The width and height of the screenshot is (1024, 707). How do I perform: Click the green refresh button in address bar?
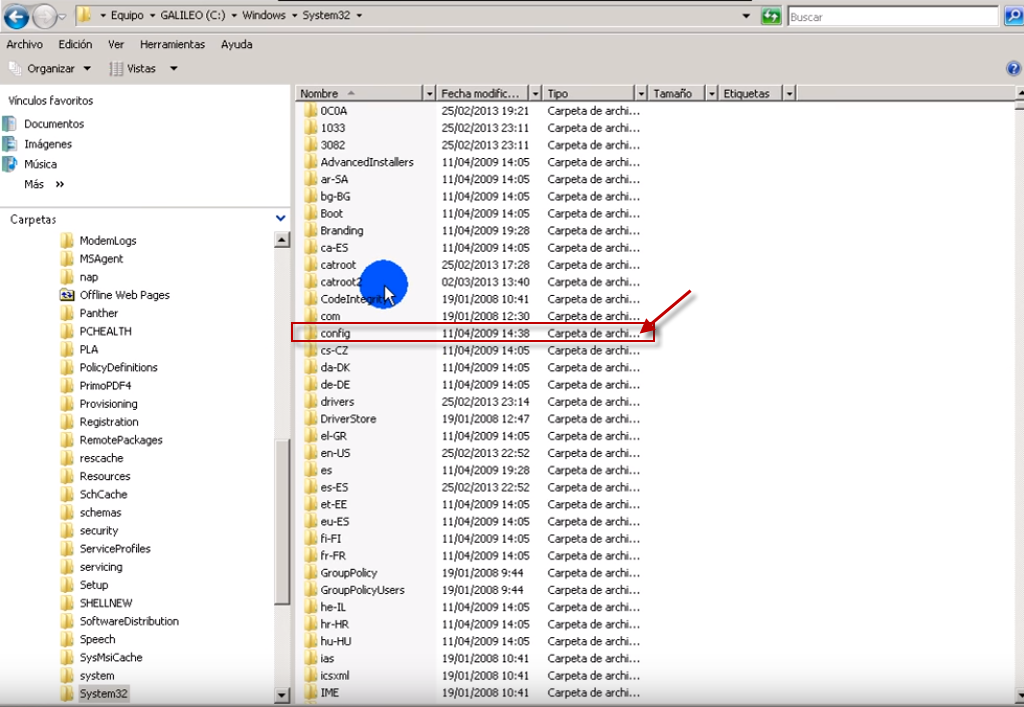(771, 16)
